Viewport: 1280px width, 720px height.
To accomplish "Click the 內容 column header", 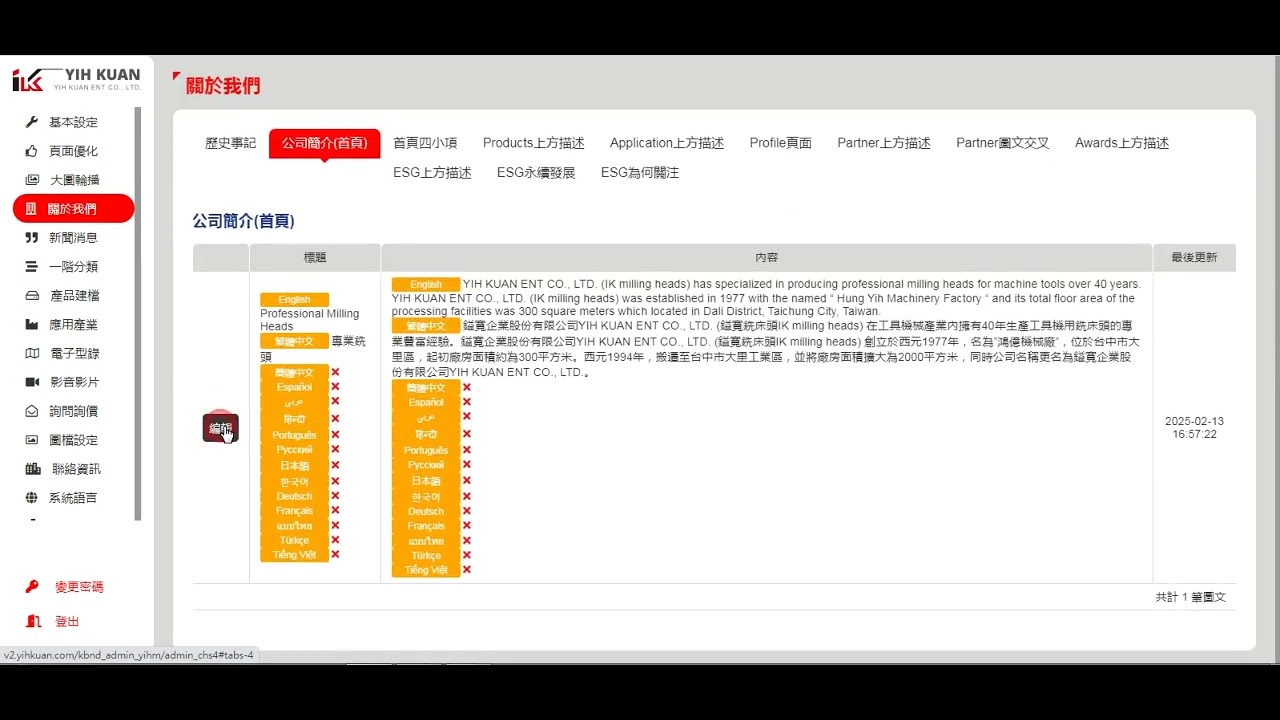I will [767, 258].
